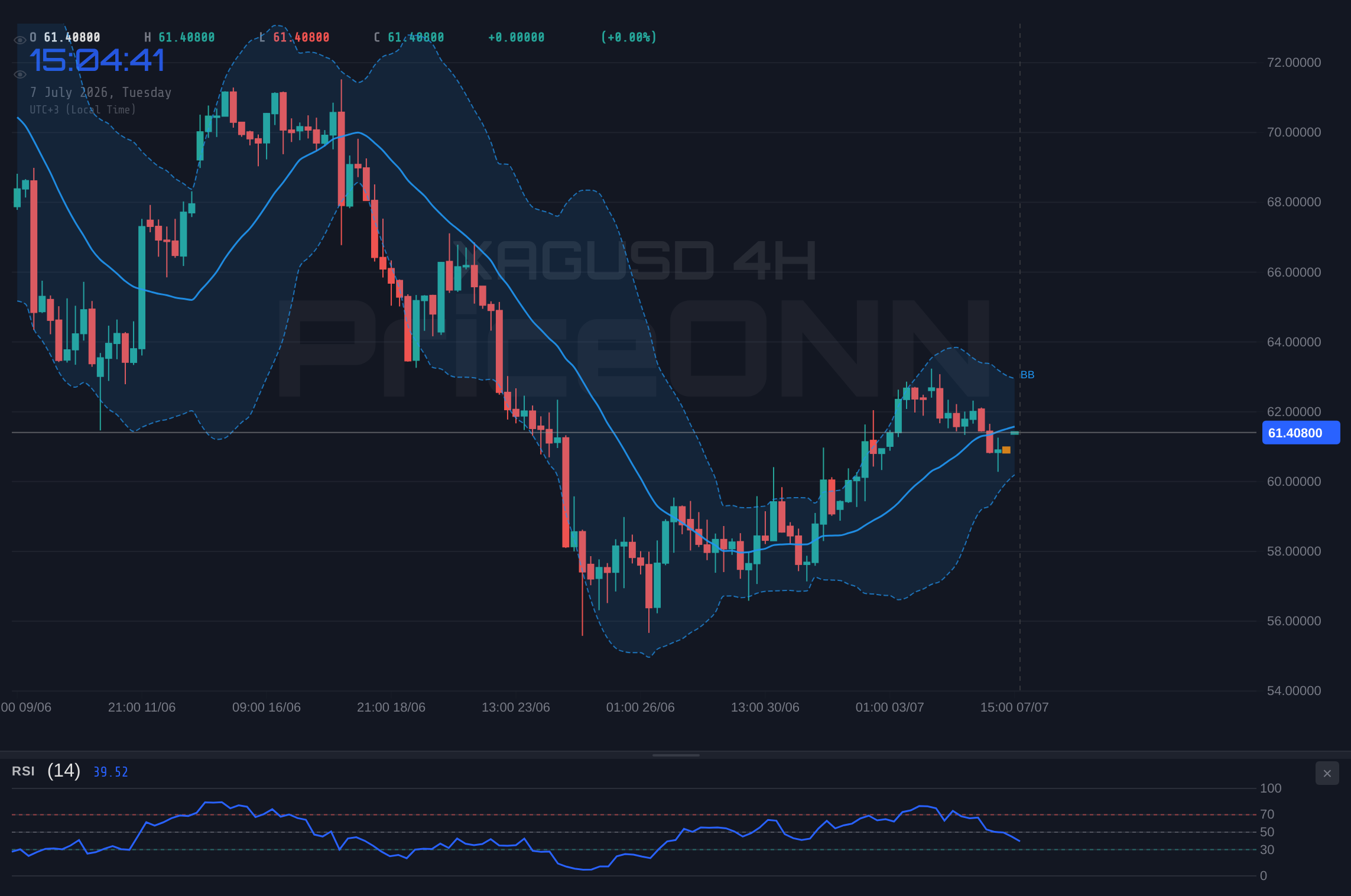Image resolution: width=1351 pixels, height=896 pixels.
Task: Click the 70.00000 price axis label
Action: (1294, 132)
